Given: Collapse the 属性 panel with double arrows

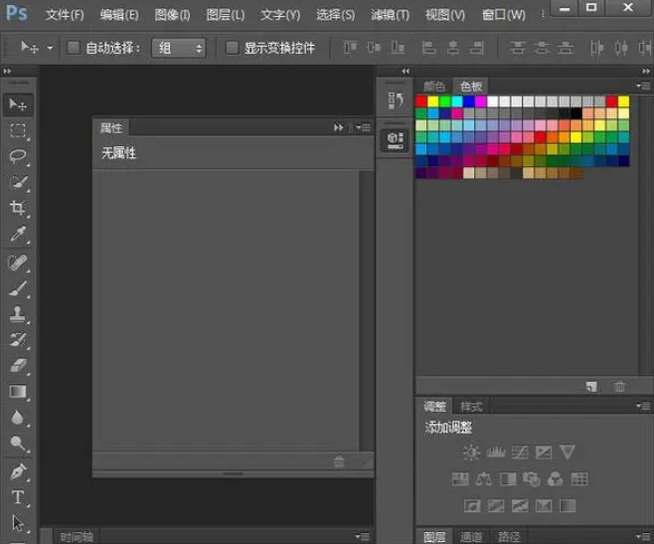Looking at the screenshot, I should tap(339, 128).
